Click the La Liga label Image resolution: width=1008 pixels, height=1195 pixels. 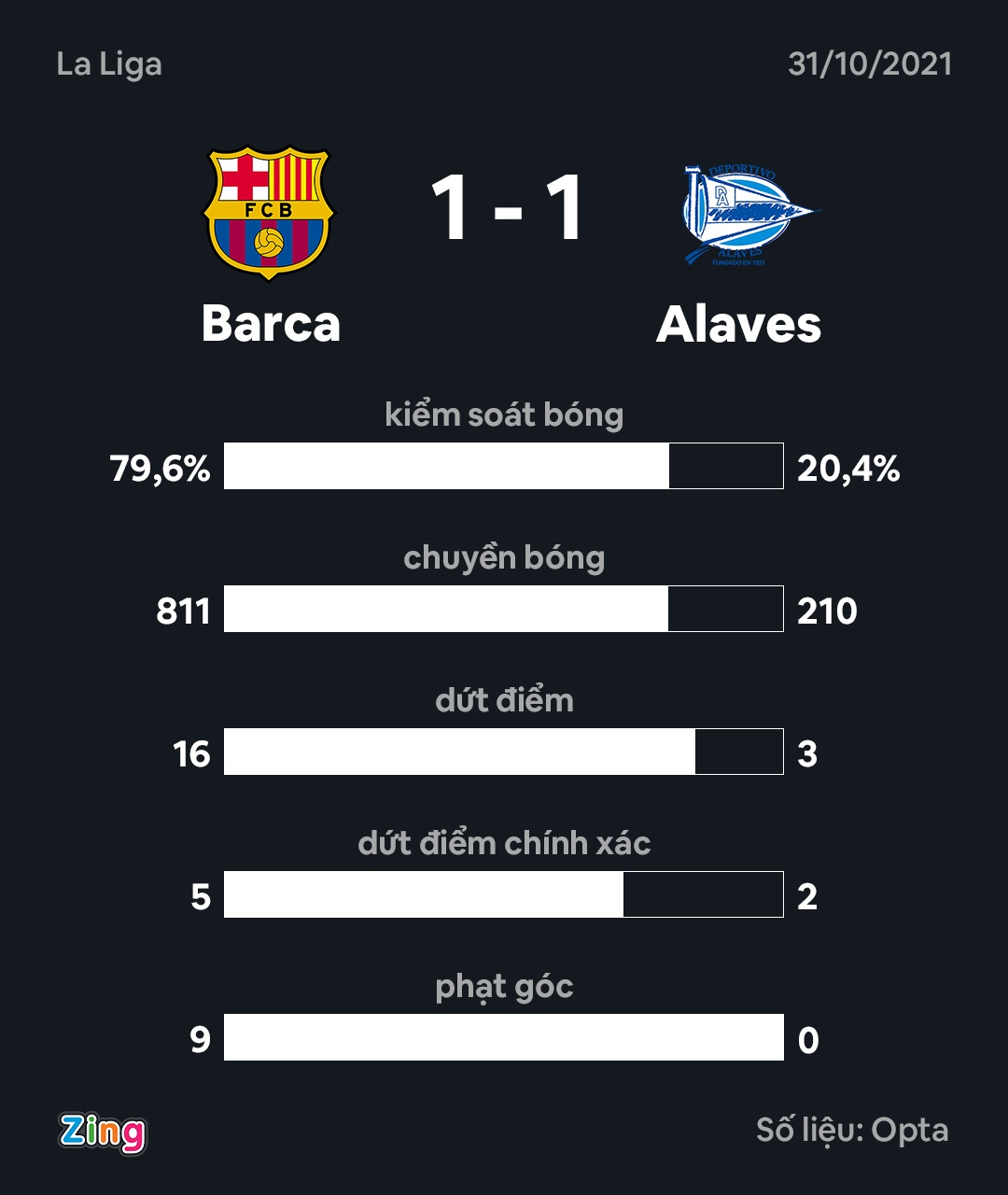pos(109,64)
